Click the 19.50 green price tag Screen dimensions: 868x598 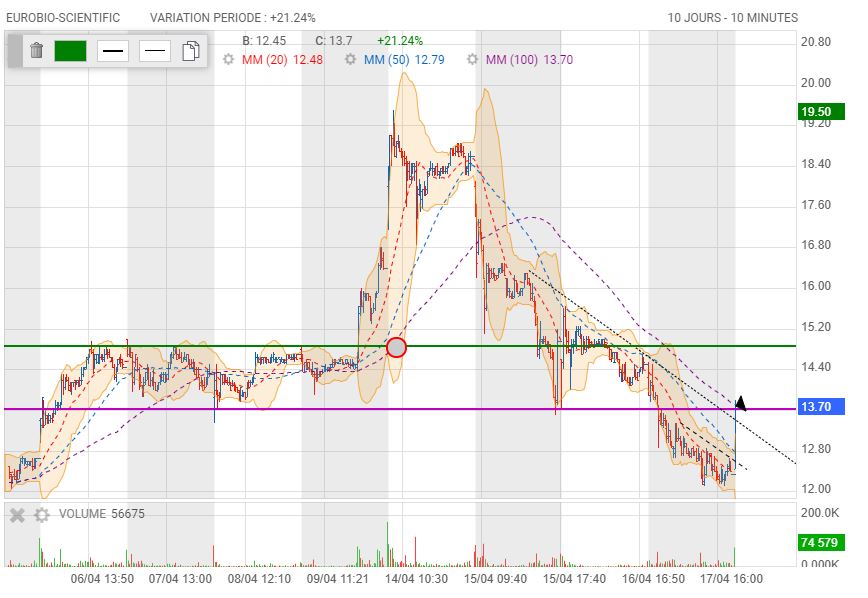(x=822, y=111)
